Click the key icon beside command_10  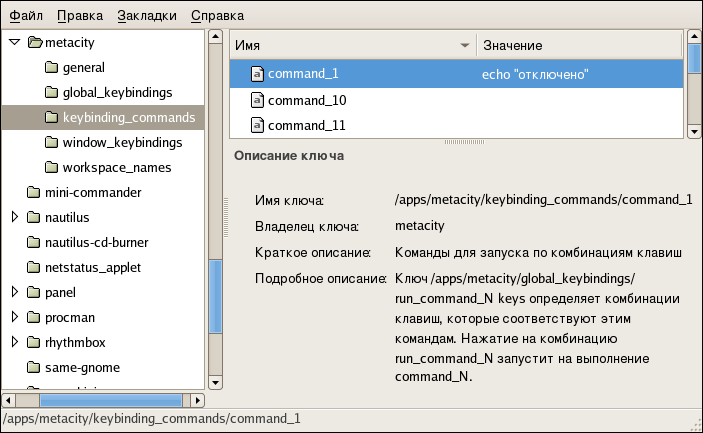click(257, 100)
